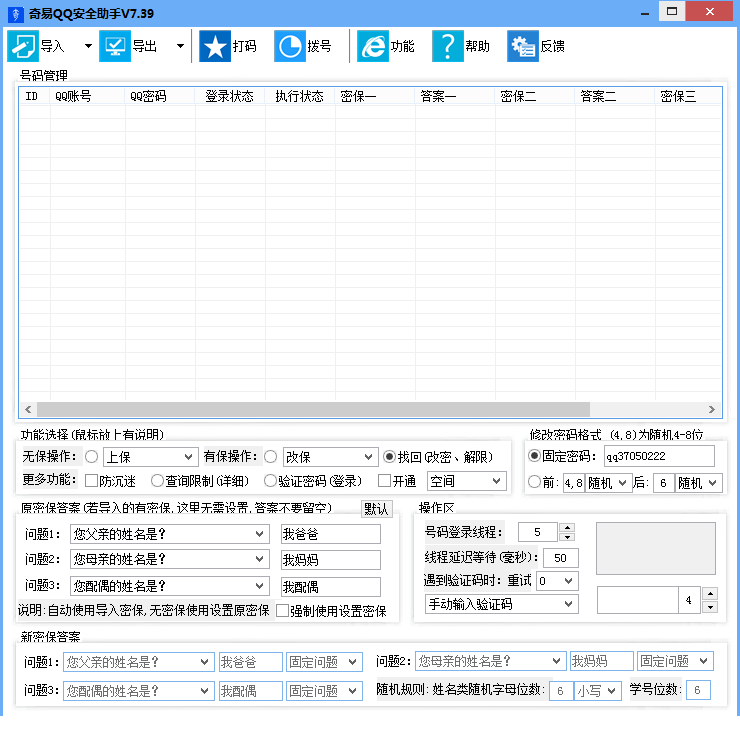
Task: Click the account list horizontal scrollbar thumb
Action: coord(313,409)
